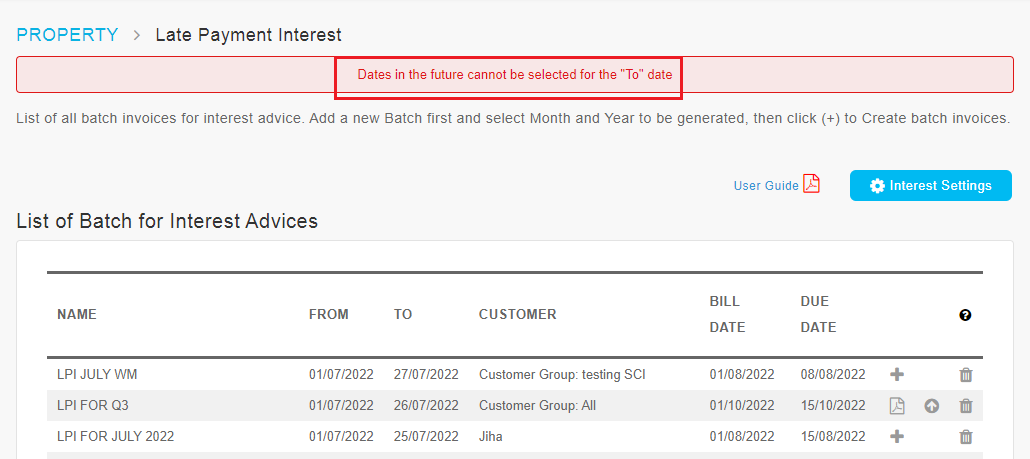The width and height of the screenshot is (1030, 459).
Task: Click the help question mark icon in table header
Action: tap(965, 315)
